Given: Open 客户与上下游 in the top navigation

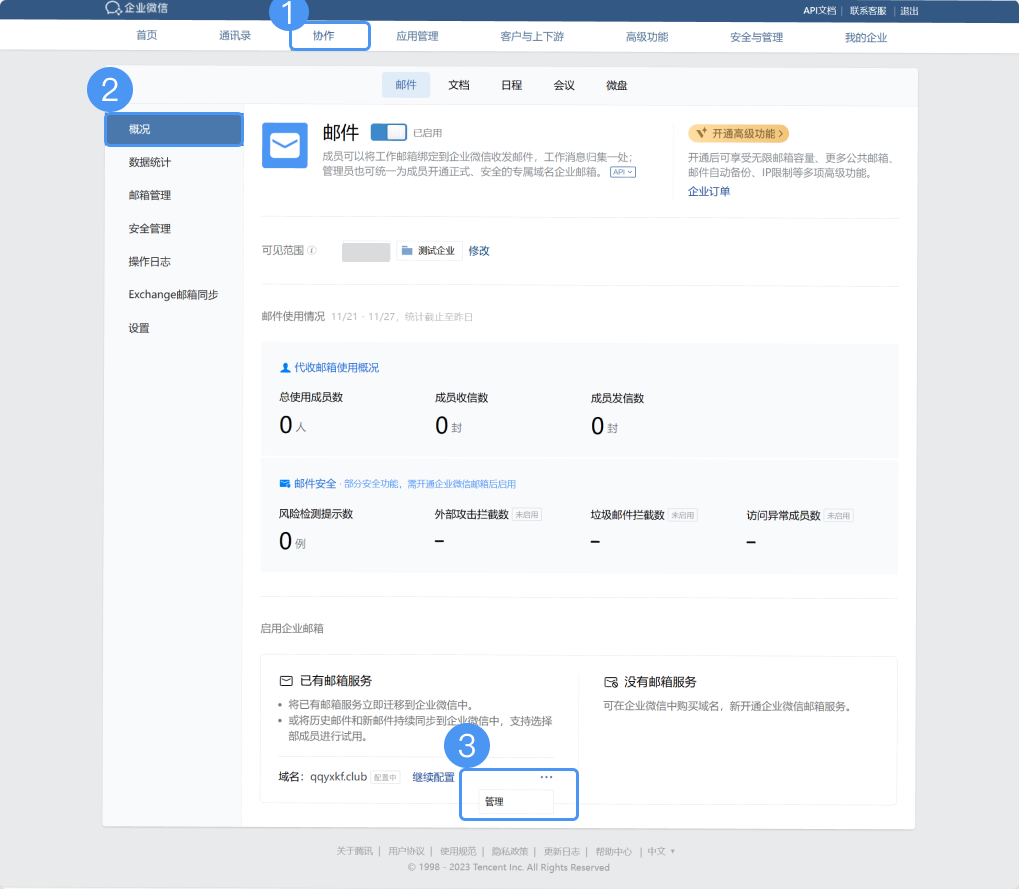Looking at the screenshot, I should coord(532,37).
